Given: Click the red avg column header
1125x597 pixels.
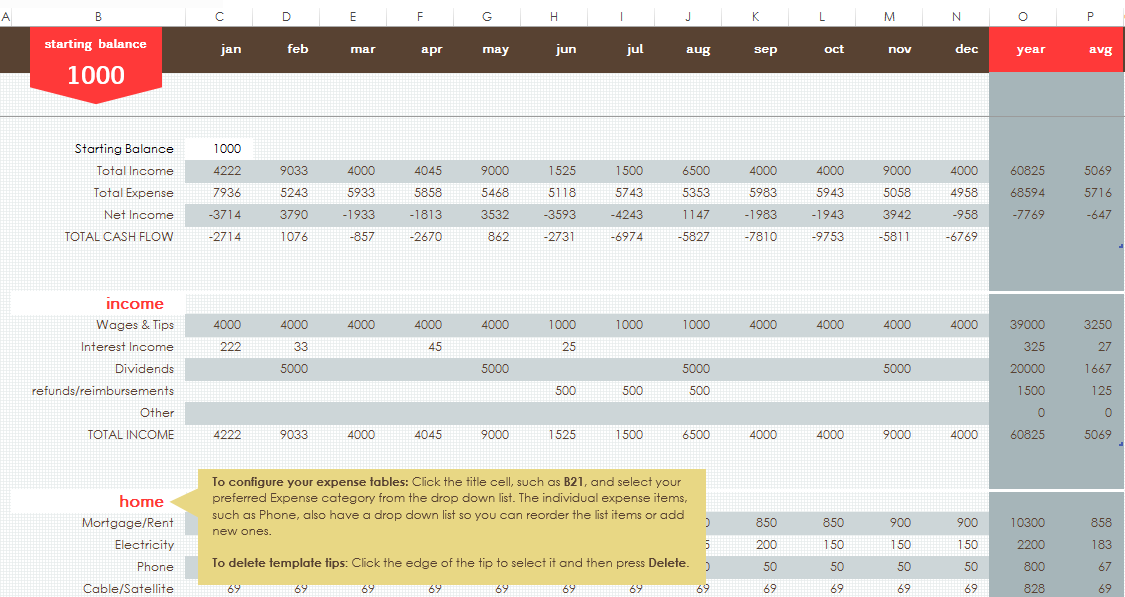Looking at the screenshot, I should (x=1100, y=50).
